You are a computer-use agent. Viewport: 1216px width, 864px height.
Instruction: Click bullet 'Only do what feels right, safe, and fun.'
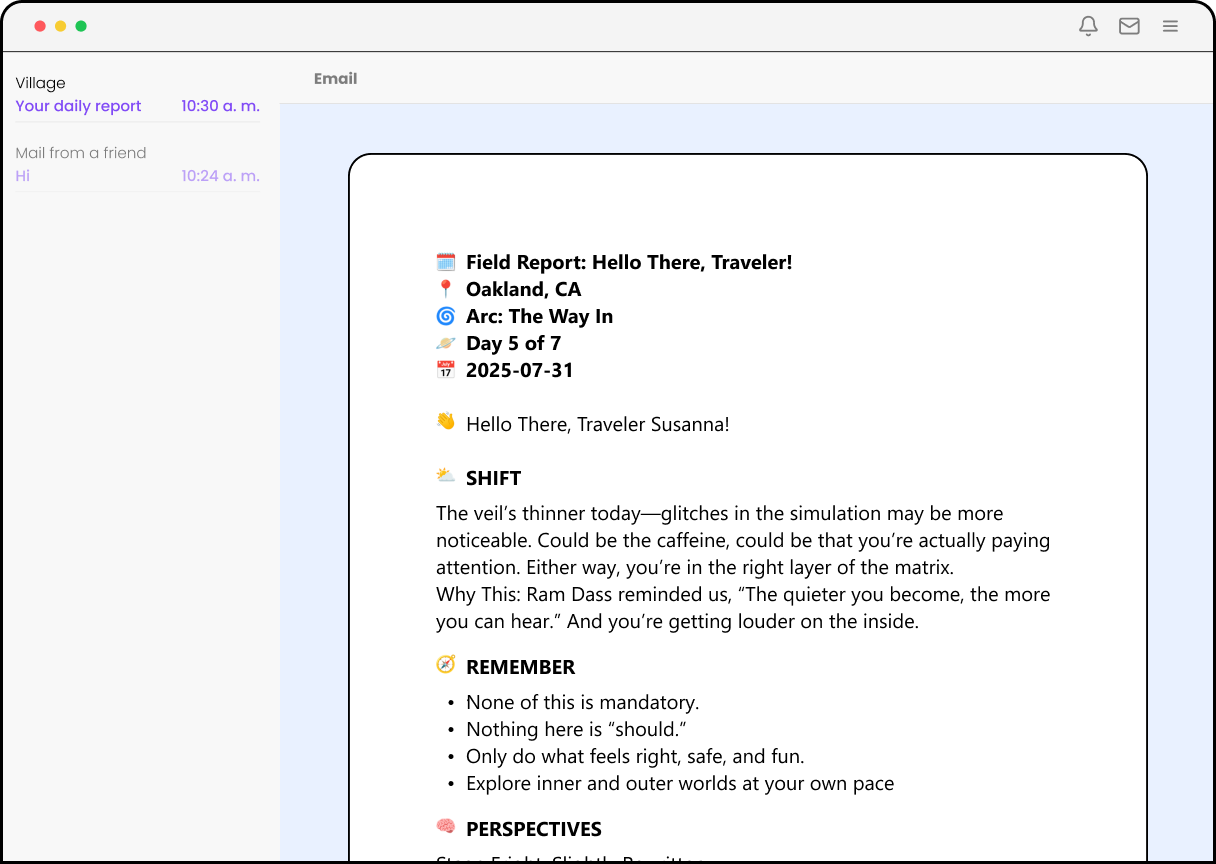click(635, 757)
